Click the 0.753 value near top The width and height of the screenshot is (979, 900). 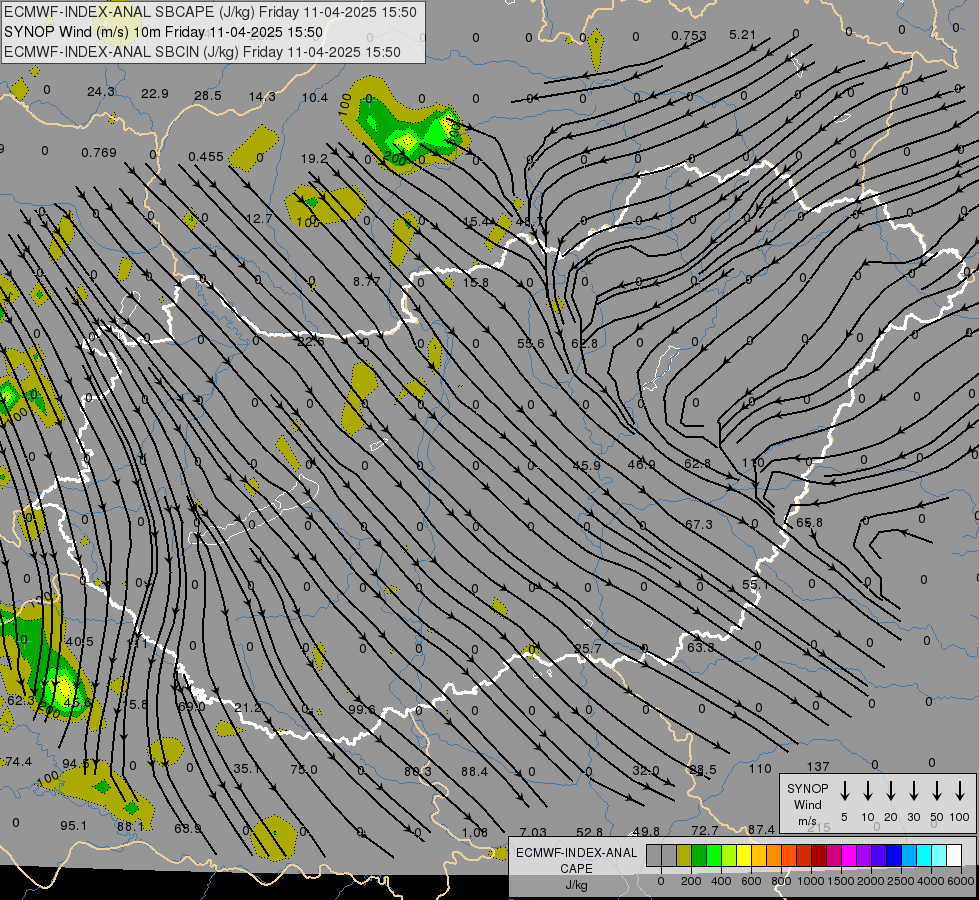click(x=689, y=36)
